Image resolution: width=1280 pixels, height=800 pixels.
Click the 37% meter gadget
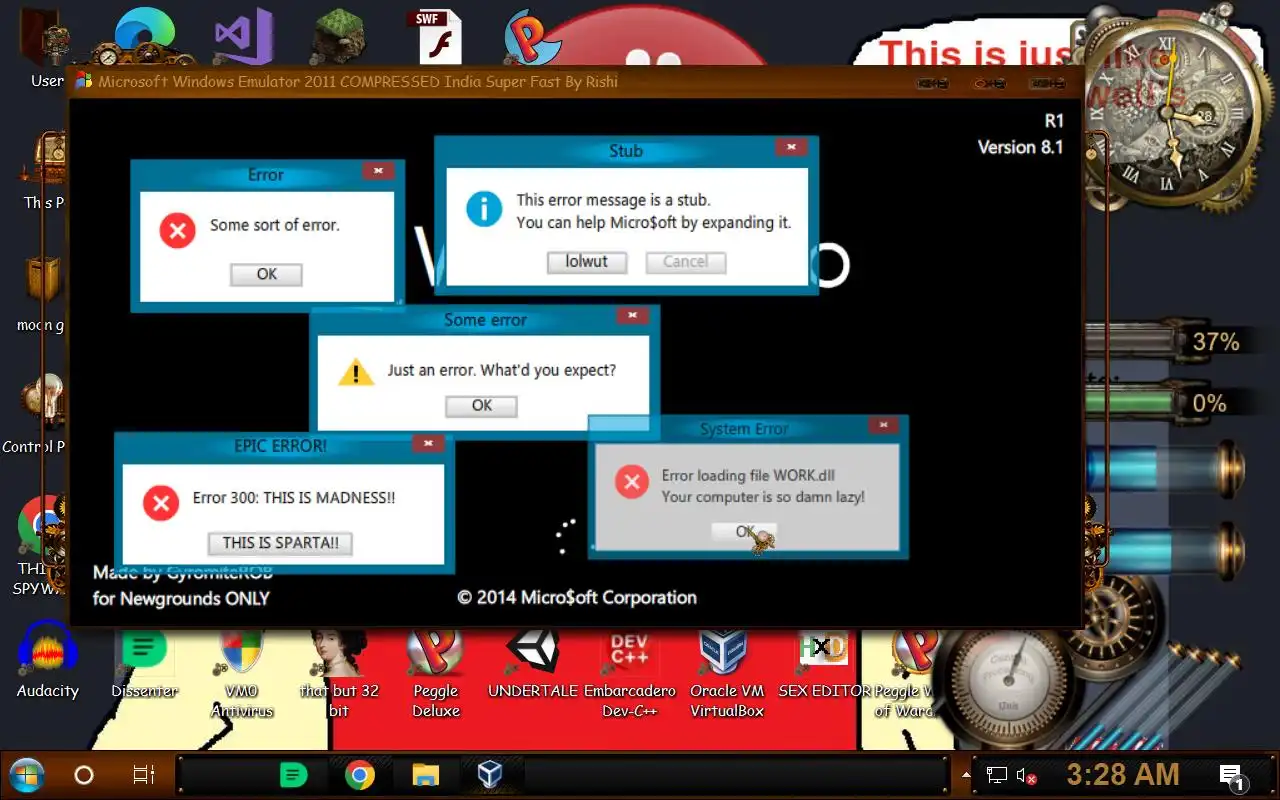coord(1164,342)
